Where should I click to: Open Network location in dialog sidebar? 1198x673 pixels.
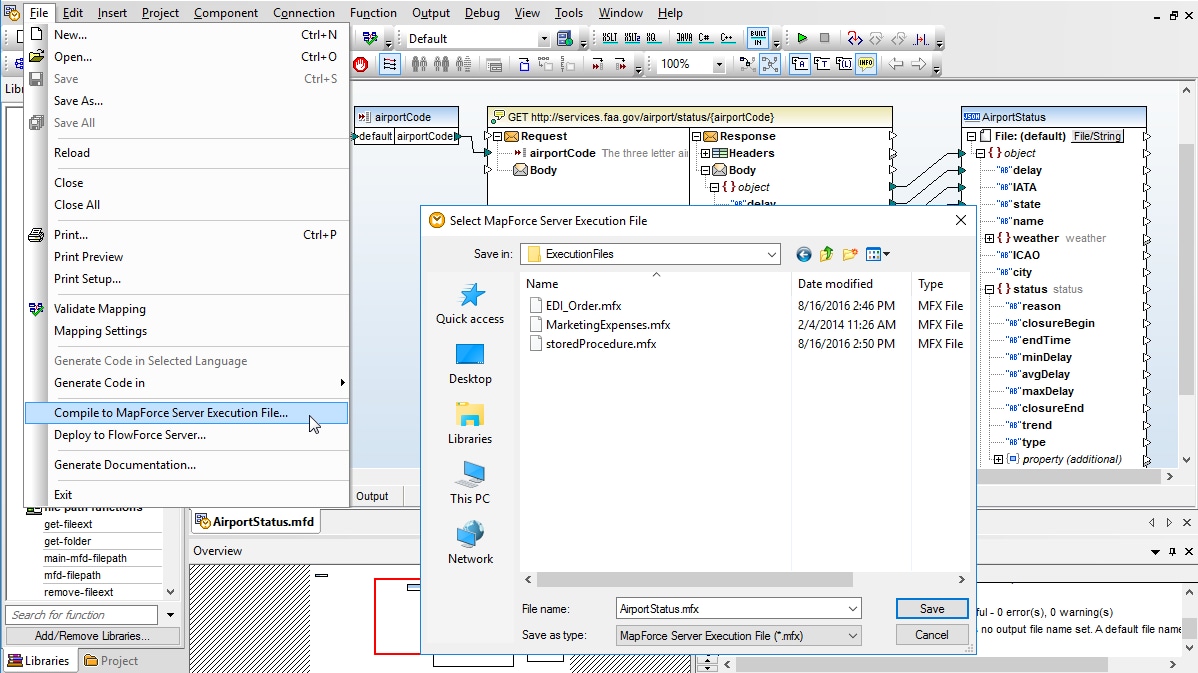(470, 543)
